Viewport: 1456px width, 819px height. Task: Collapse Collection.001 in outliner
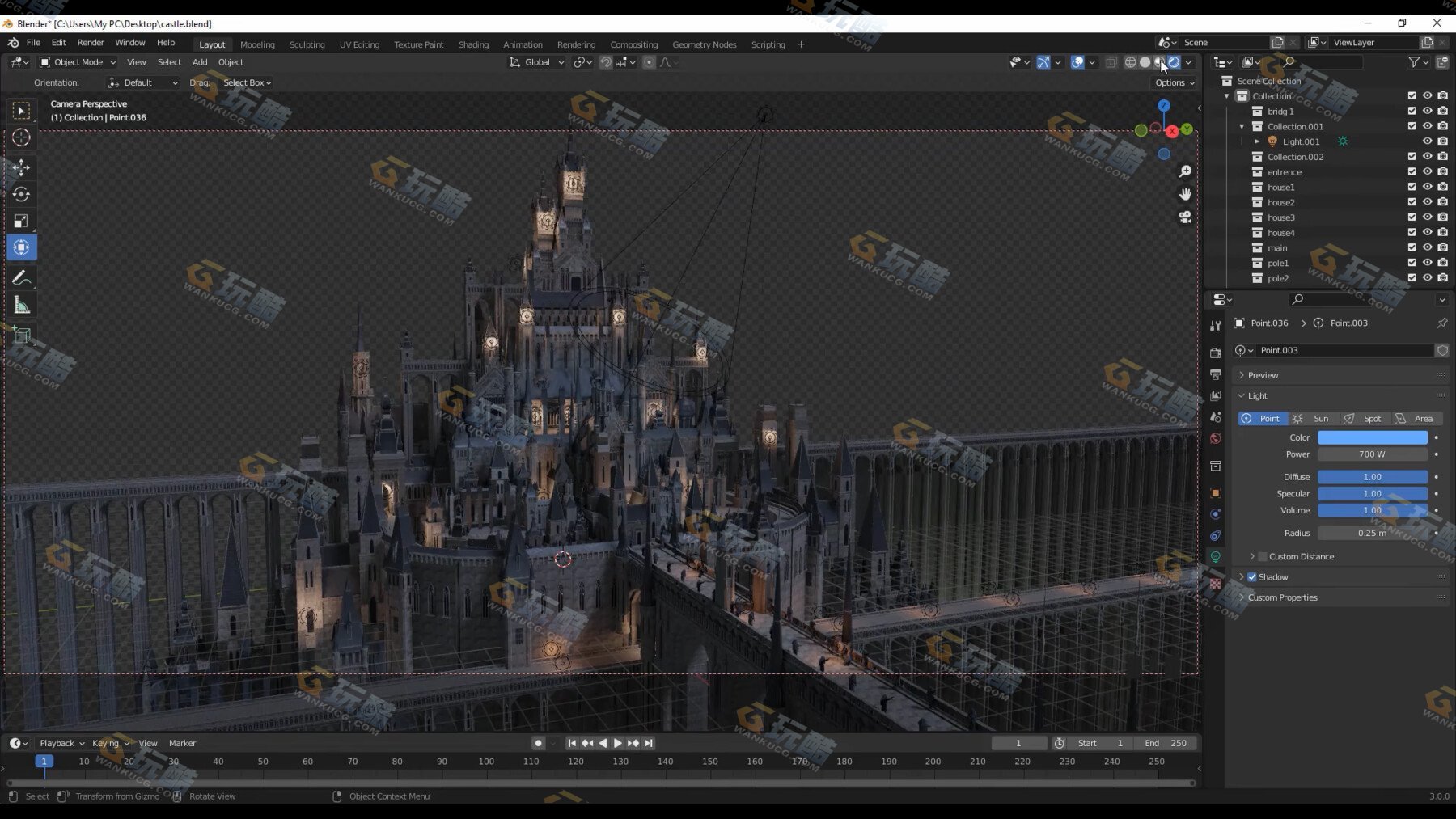coord(1242,126)
